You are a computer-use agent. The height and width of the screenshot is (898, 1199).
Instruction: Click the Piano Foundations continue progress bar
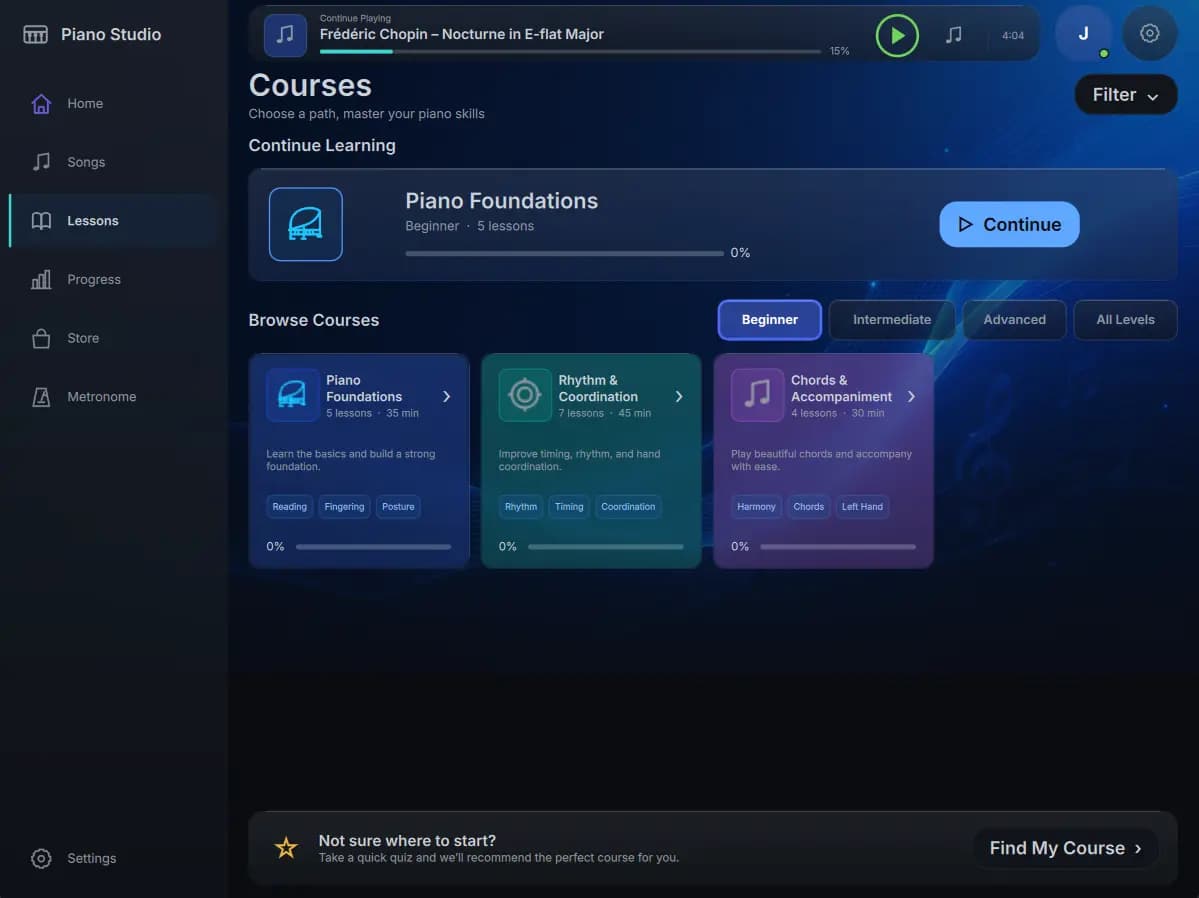[x=564, y=253]
